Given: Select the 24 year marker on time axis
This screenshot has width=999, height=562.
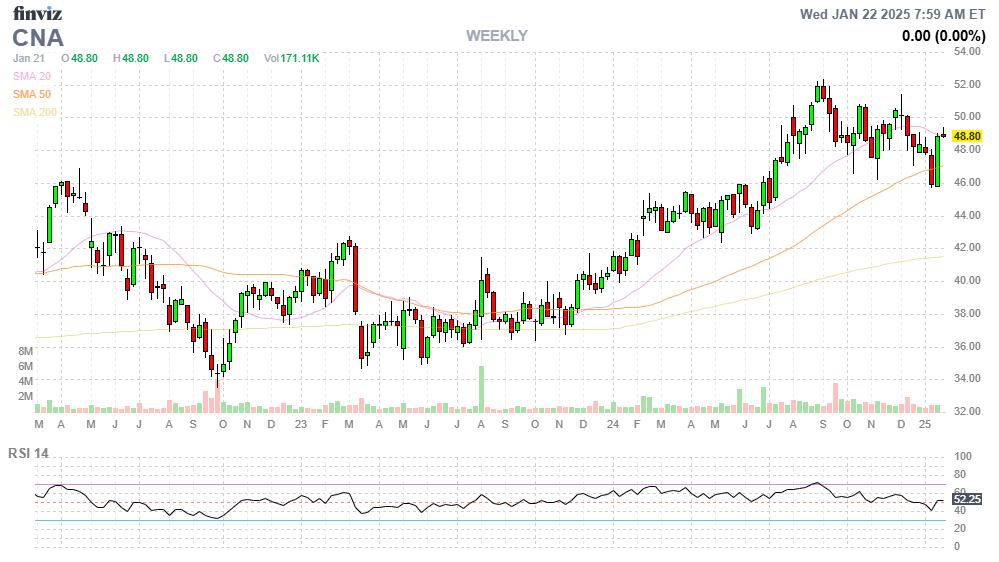Looking at the screenshot, I should pyautogui.click(x=610, y=425).
